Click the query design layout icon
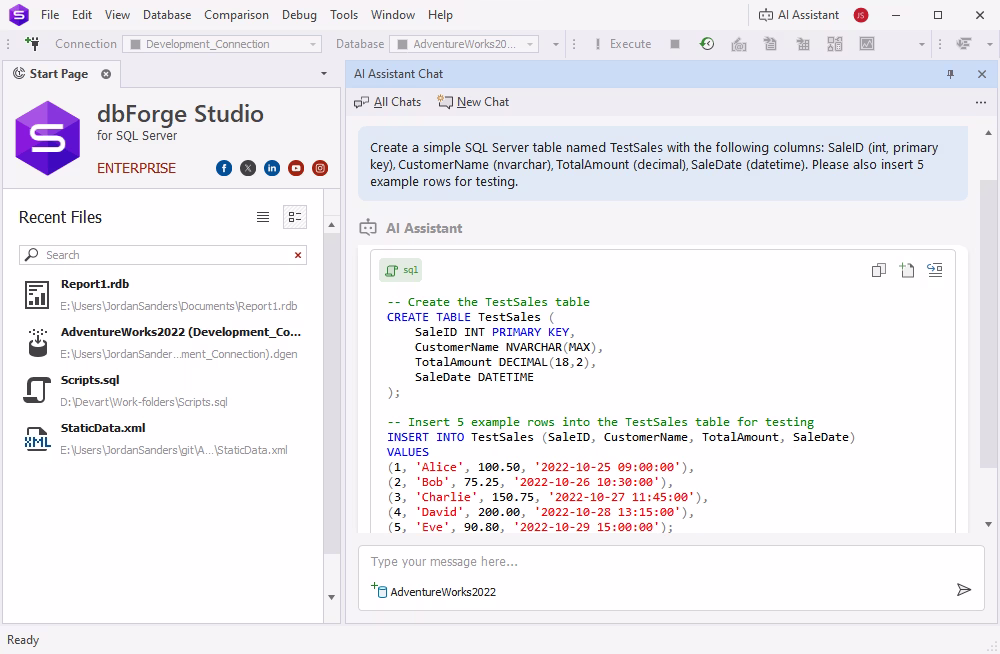This screenshot has height=654, width=1000. 835,44
